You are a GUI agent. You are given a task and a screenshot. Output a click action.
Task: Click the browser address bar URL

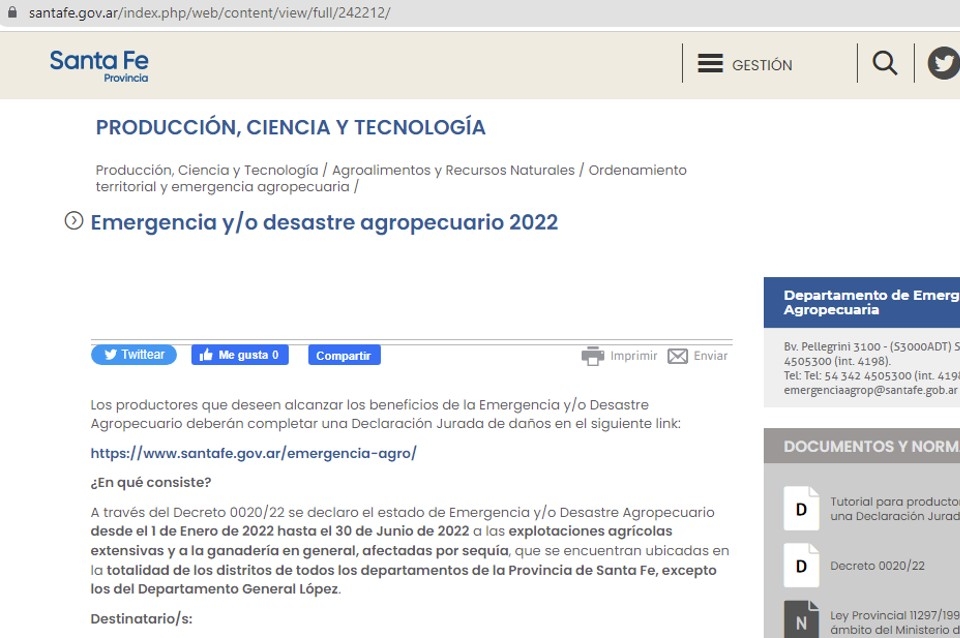click(209, 13)
